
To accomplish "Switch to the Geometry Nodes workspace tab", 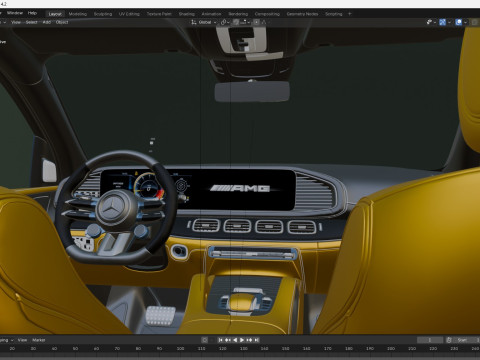I will coord(302,14).
